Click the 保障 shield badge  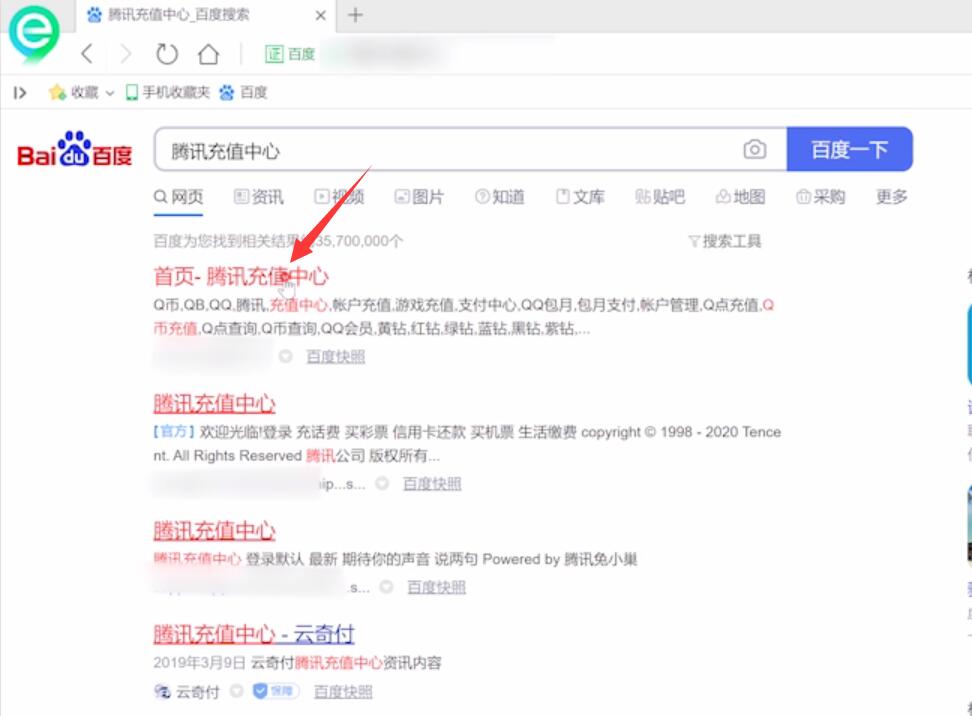tap(276, 691)
